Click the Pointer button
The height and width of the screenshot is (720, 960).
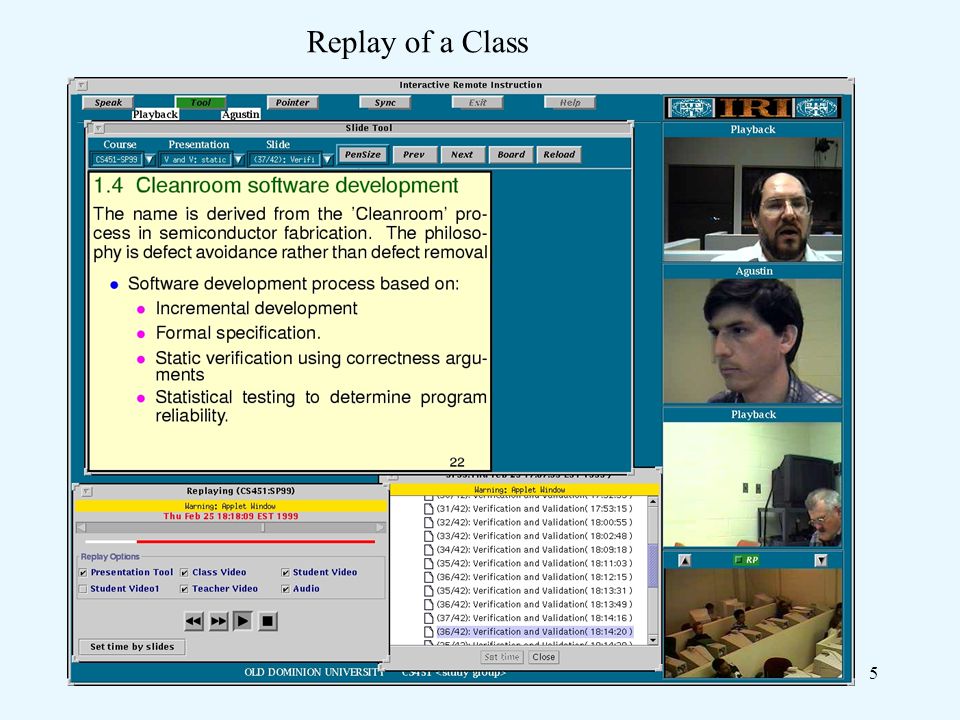click(293, 103)
